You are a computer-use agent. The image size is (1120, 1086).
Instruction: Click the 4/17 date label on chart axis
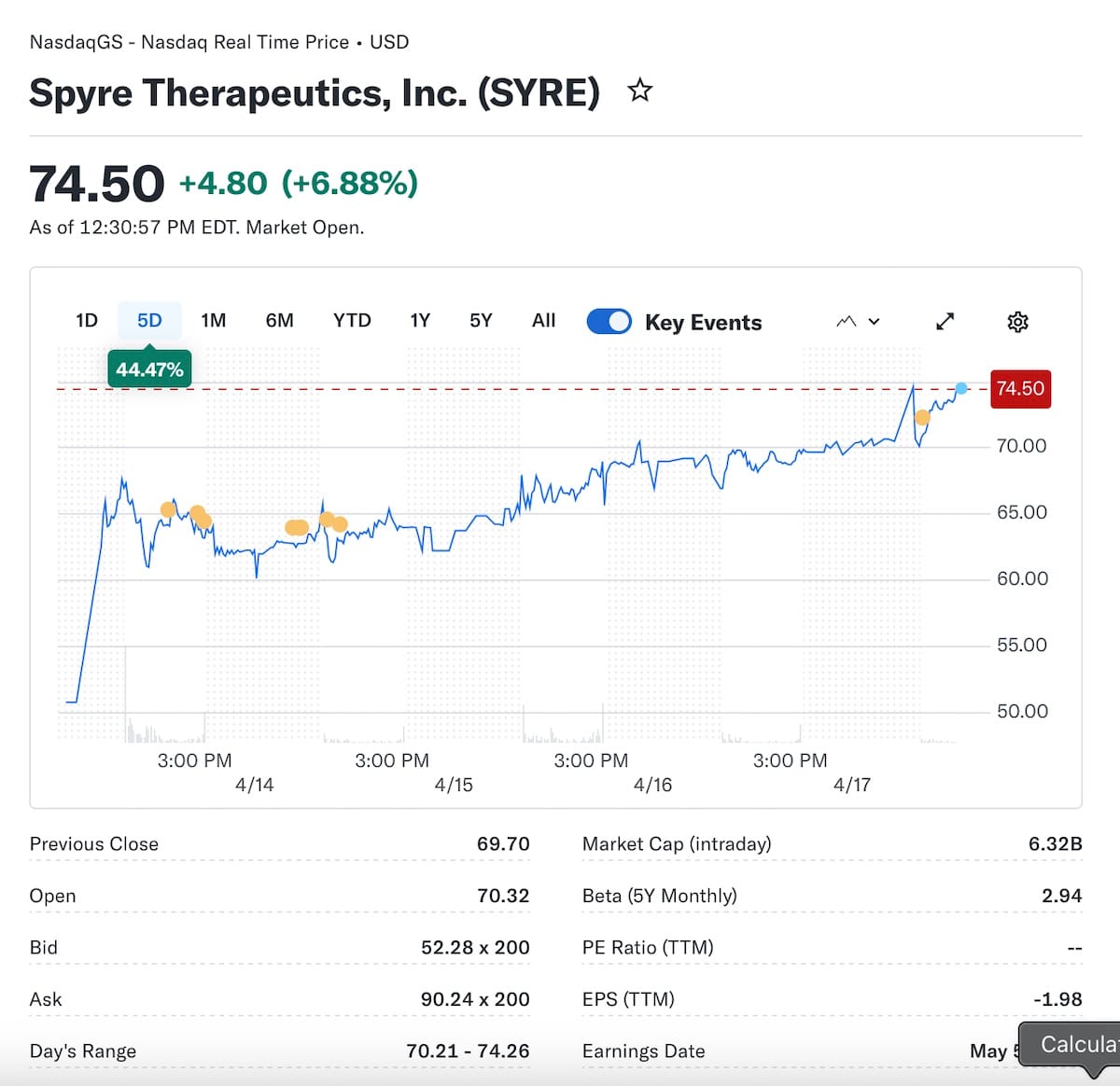click(852, 785)
